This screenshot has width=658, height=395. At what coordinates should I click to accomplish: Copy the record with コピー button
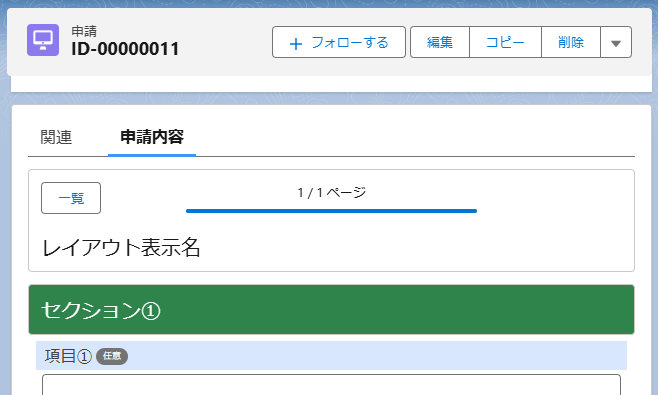(505, 42)
